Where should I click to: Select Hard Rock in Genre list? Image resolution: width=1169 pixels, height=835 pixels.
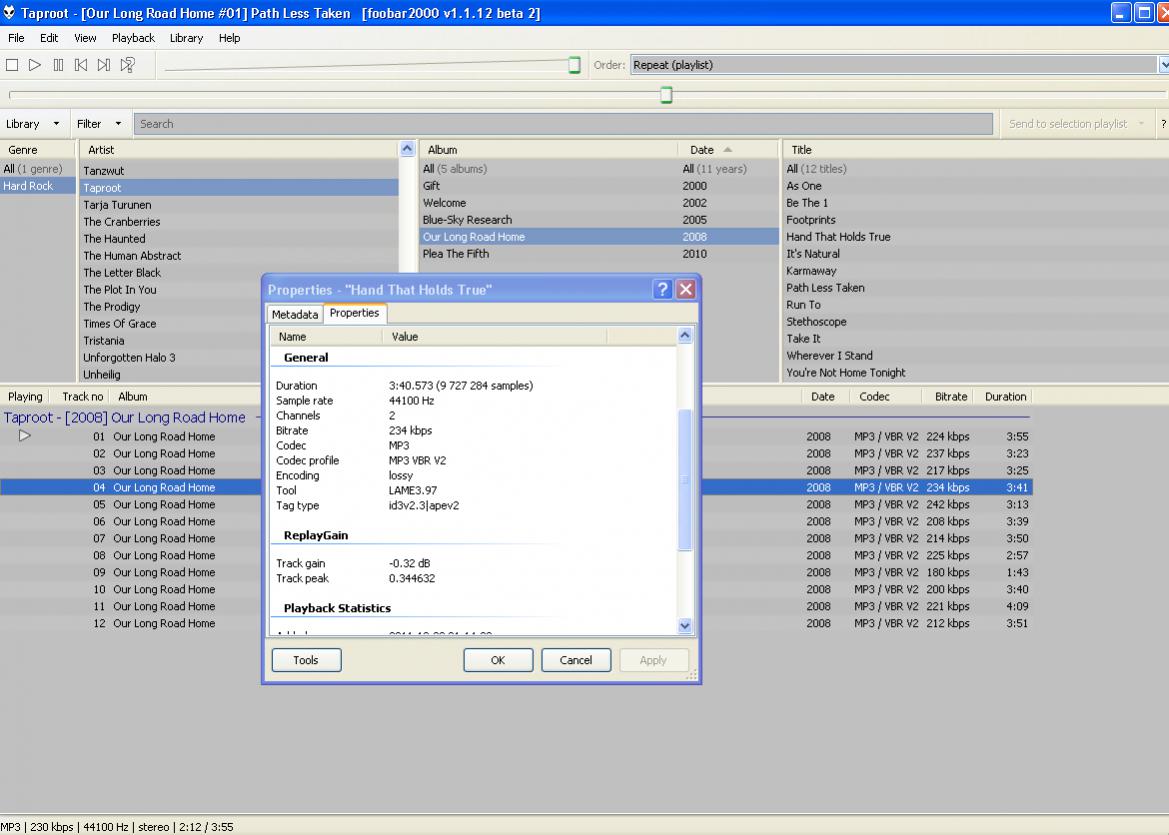(37, 186)
